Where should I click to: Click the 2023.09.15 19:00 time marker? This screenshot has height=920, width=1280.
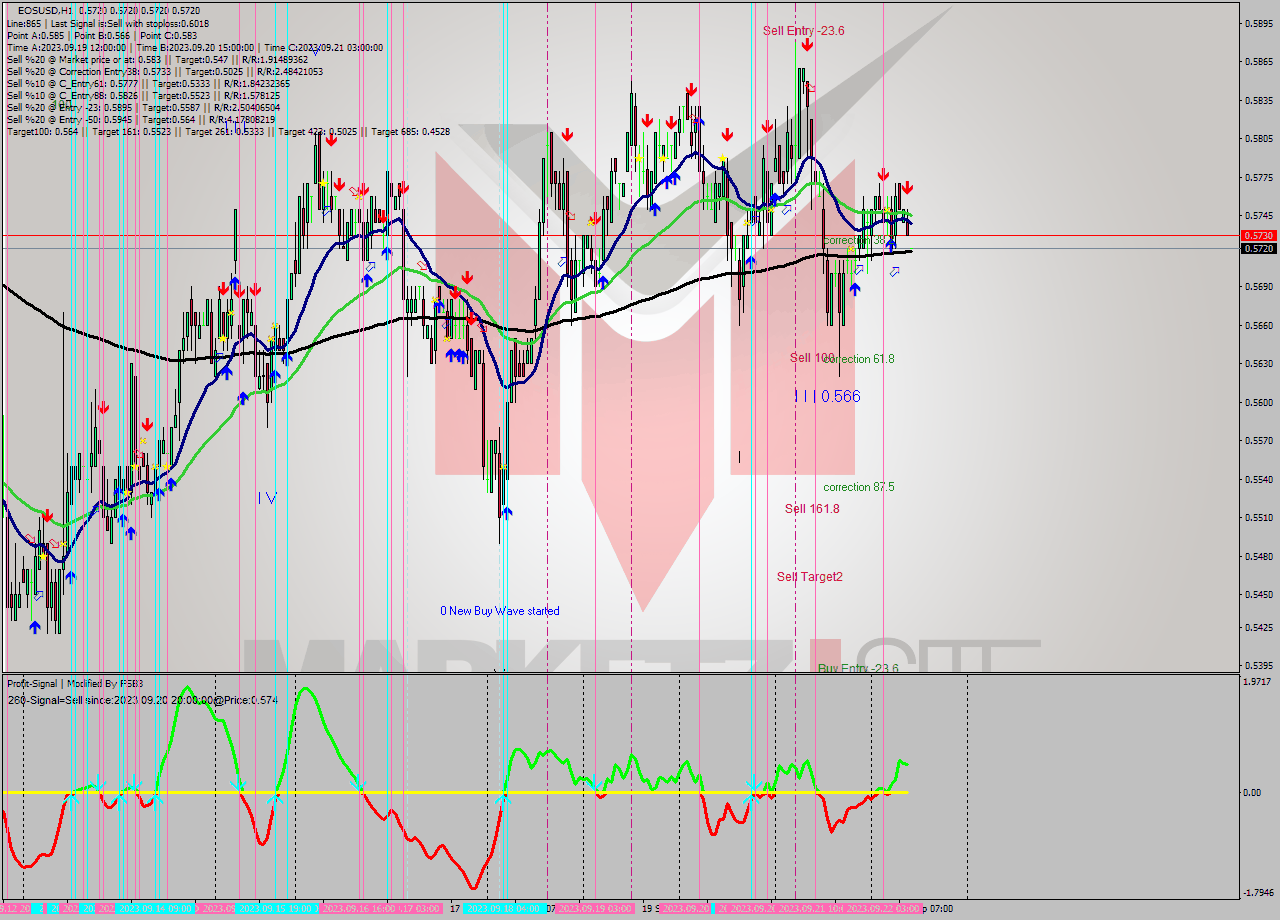[x=279, y=909]
